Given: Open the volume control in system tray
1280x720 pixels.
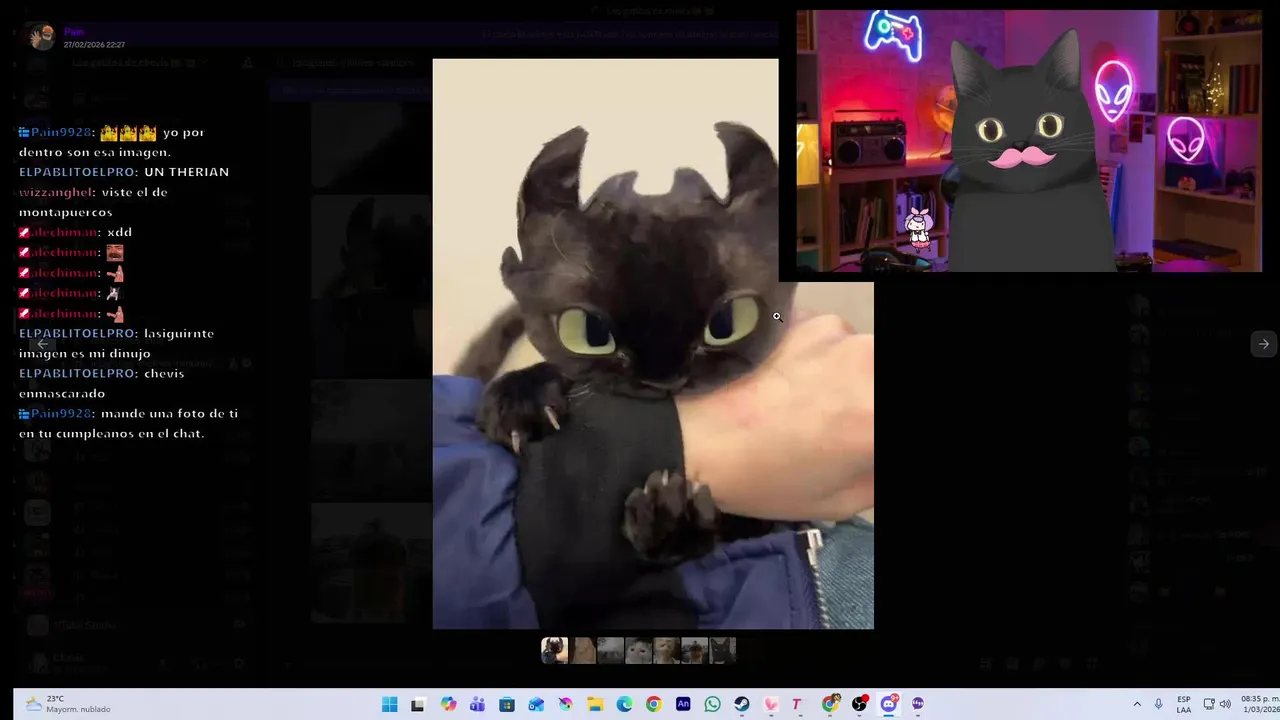Looking at the screenshot, I should pos(1225,705).
